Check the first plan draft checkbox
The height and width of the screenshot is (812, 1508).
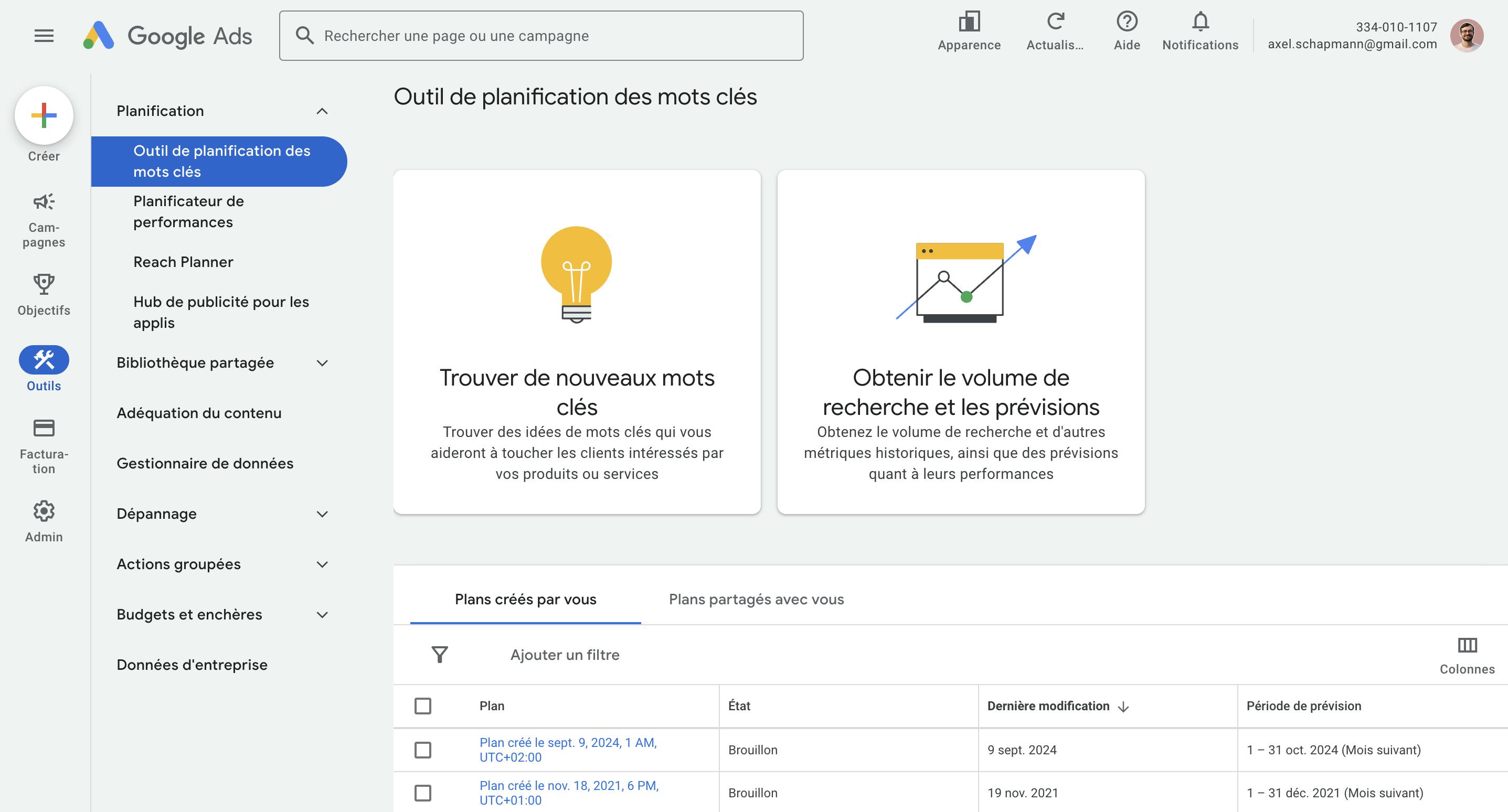click(x=423, y=750)
